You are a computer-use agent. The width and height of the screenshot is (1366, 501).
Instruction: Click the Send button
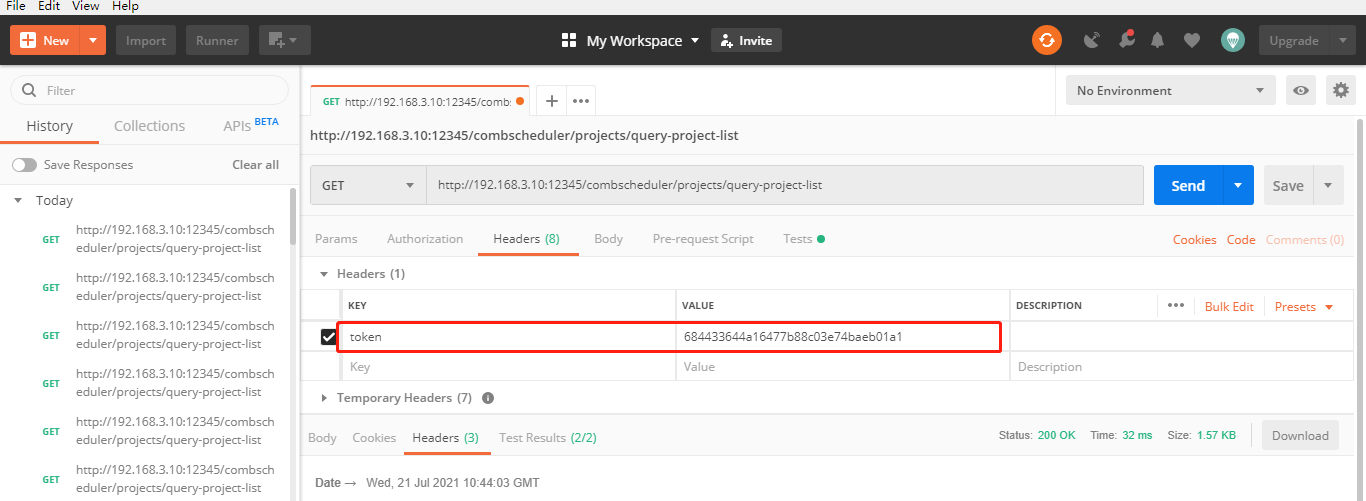click(1188, 185)
